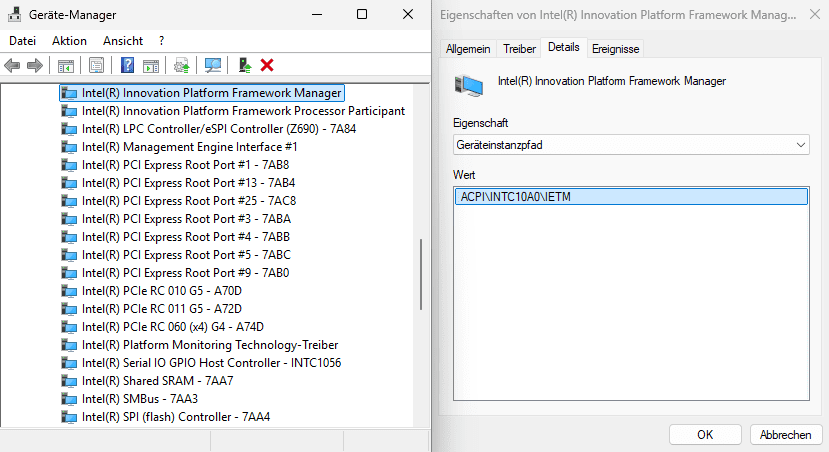Switch to the Treiber tab
This screenshot has width=829, height=452.
click(519, 48)
